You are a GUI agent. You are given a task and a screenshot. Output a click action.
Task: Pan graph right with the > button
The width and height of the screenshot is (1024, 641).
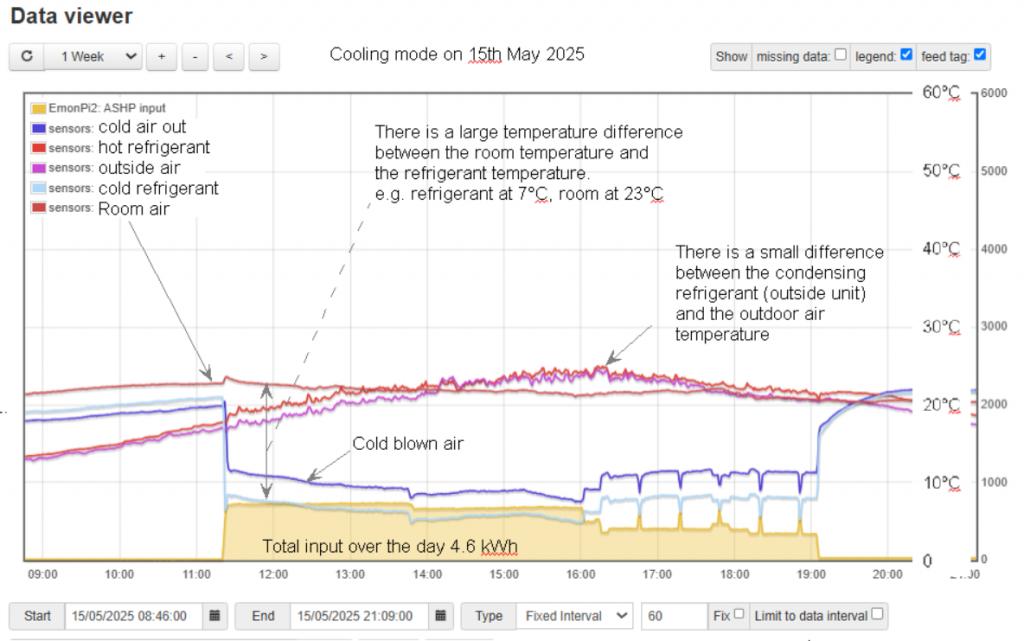[x=263, y=57]
